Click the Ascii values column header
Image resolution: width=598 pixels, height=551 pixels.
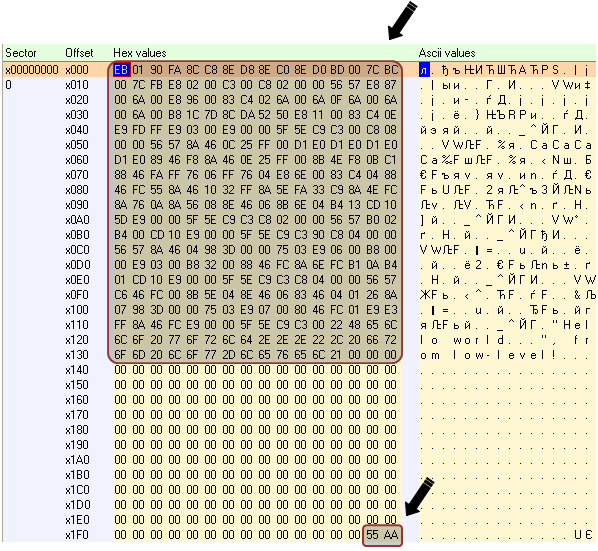447,53
